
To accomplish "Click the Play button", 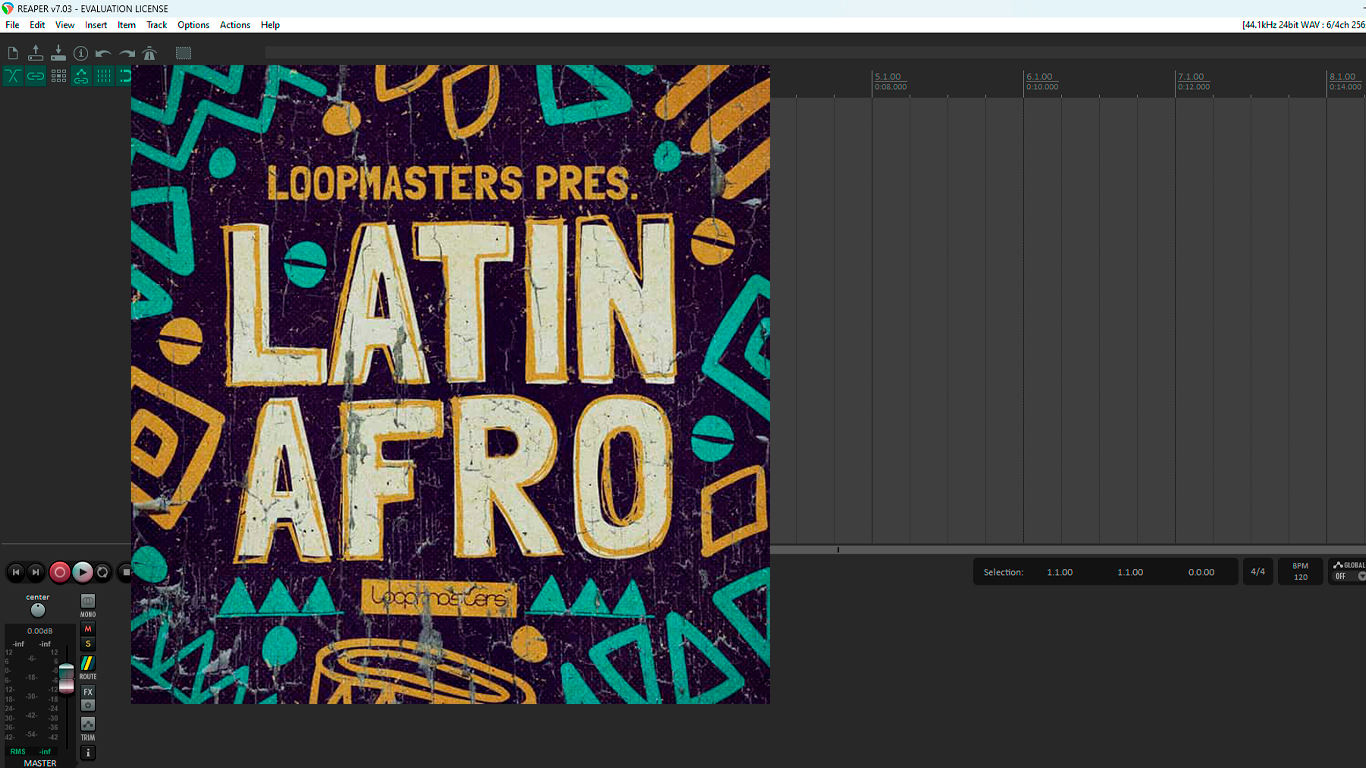I will (x=83, y=572).
